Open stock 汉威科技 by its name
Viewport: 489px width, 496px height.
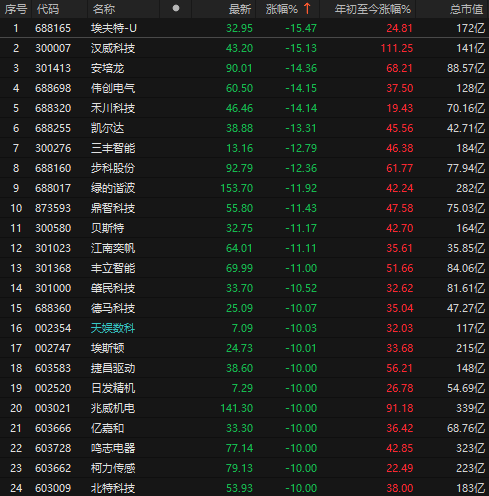pyautogui.click(x=113, y=48)
